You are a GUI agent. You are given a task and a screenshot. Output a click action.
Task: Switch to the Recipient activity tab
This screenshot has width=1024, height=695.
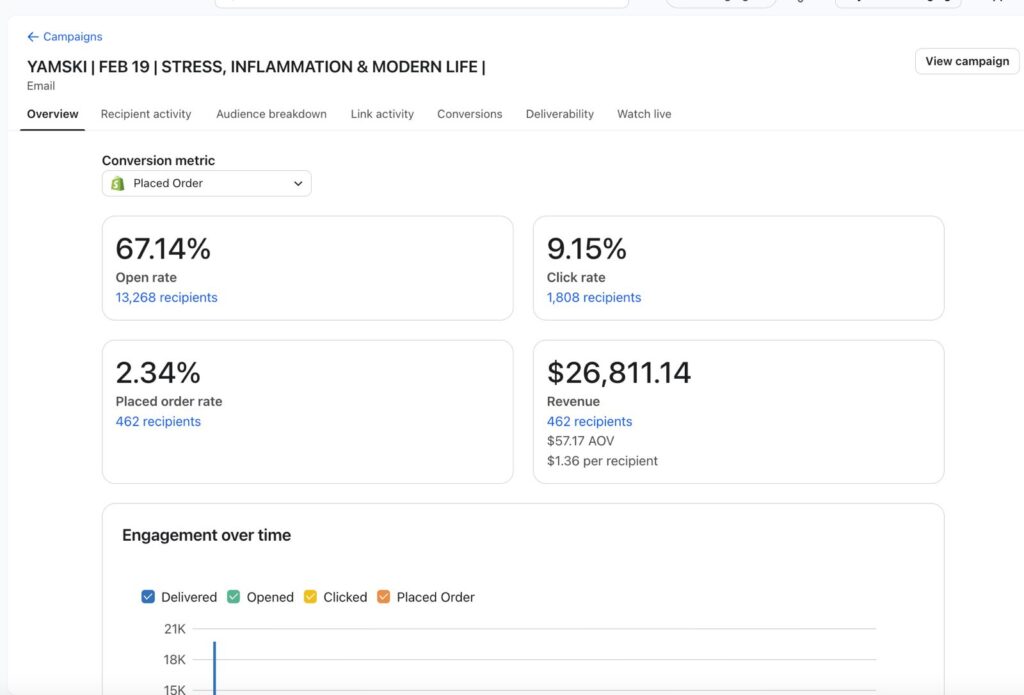[146, 114]
